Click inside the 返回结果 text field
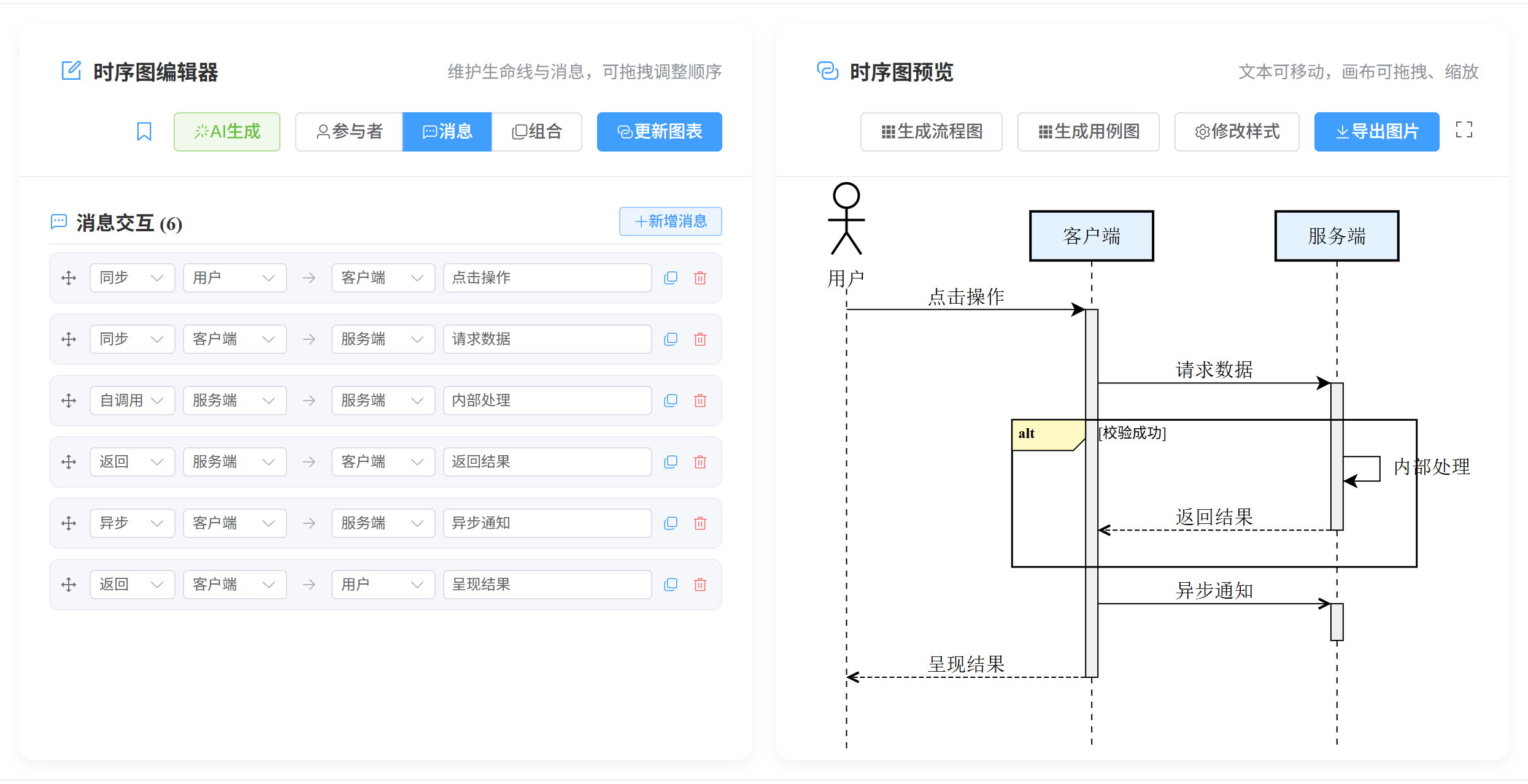The height and width of the screenshot is (784, 1528). [547, 461]
